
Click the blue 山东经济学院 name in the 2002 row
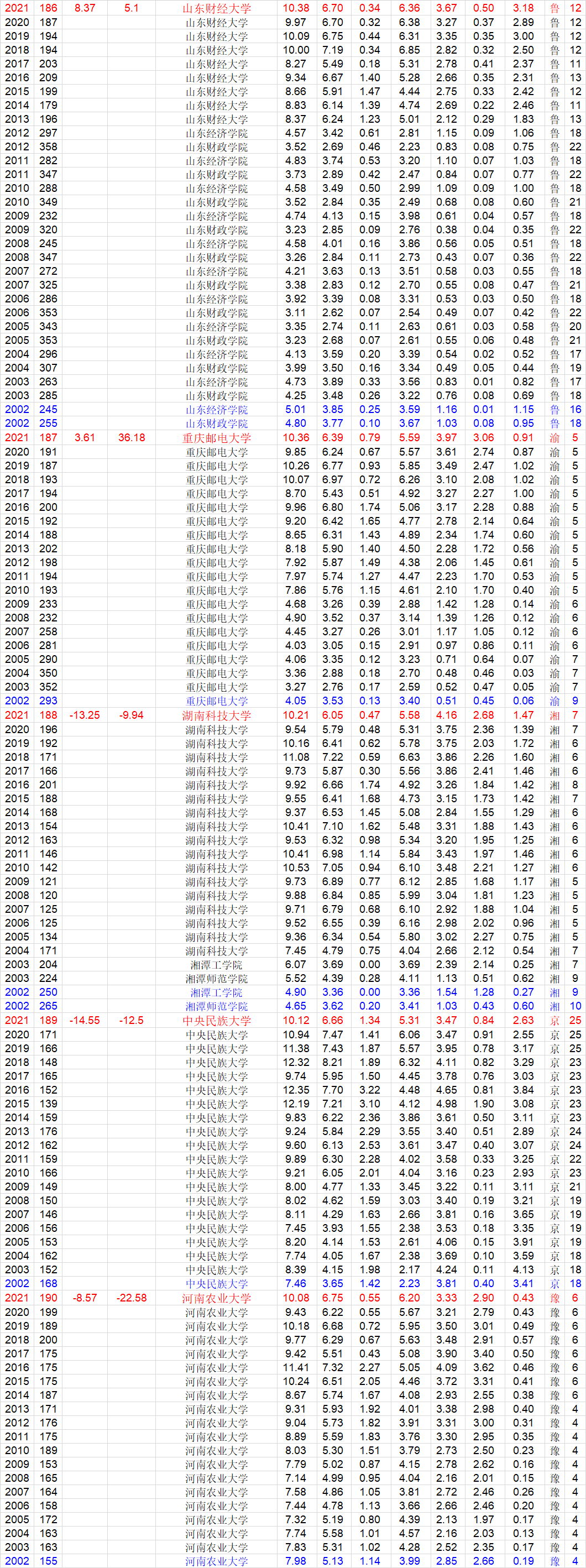217,410
